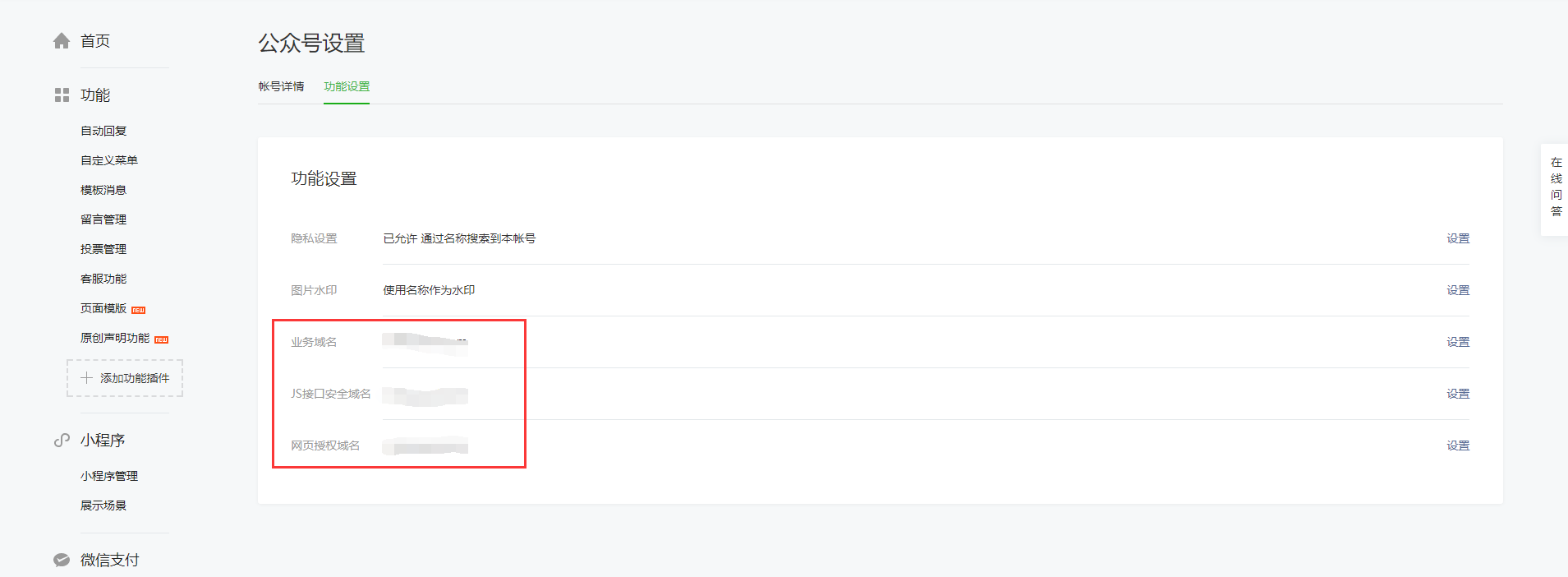
Task: Open 设置 for JS接口安全域名 row
Action: [x=1458, y=394]
